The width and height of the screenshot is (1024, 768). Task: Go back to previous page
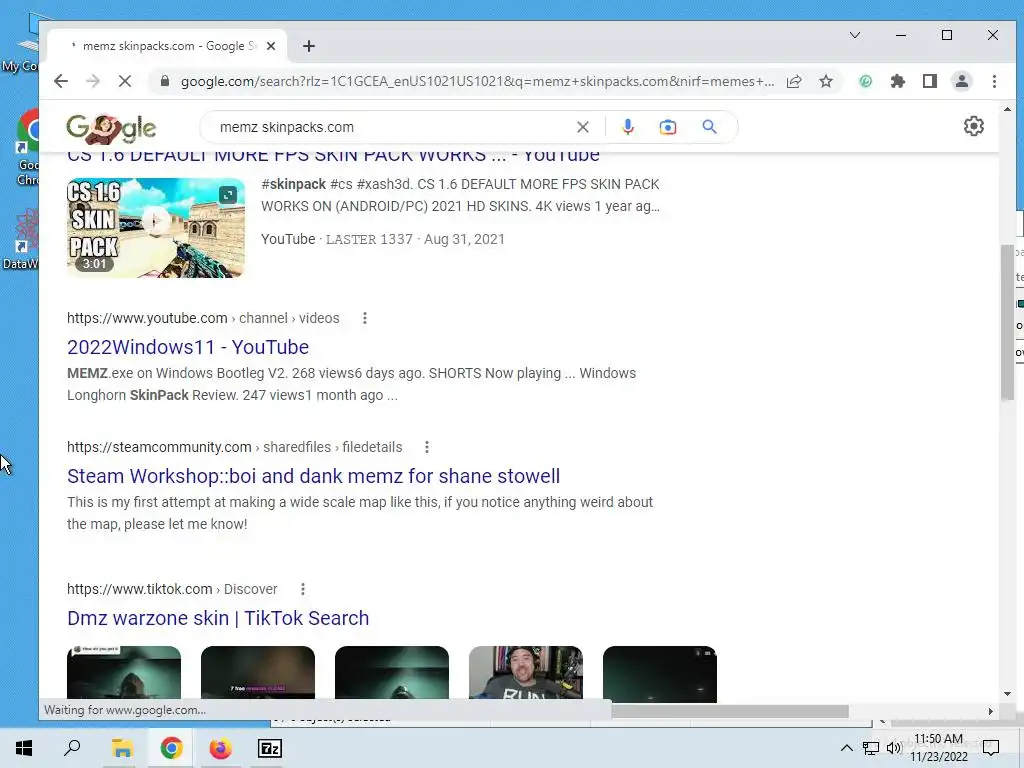(61, 81)
